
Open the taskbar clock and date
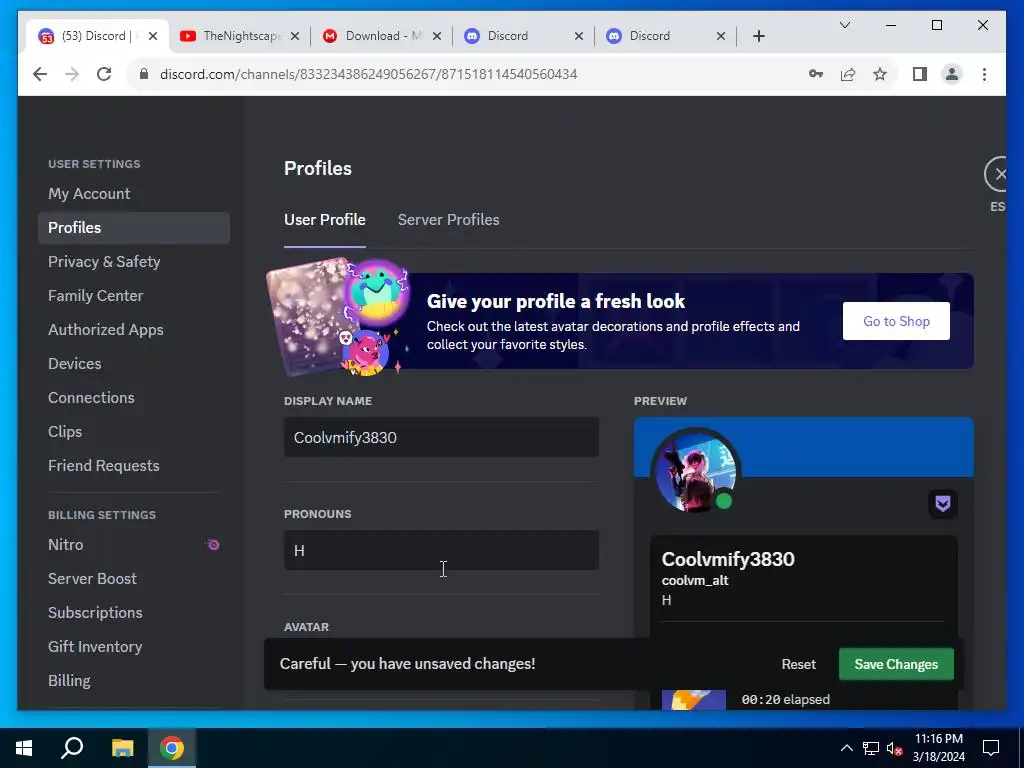pyautogui.click(x=938, y=748)
